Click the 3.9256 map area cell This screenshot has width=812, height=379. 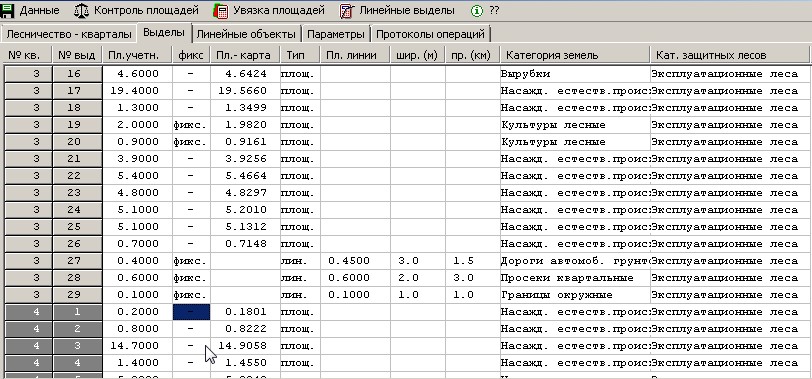click(245, 159)
